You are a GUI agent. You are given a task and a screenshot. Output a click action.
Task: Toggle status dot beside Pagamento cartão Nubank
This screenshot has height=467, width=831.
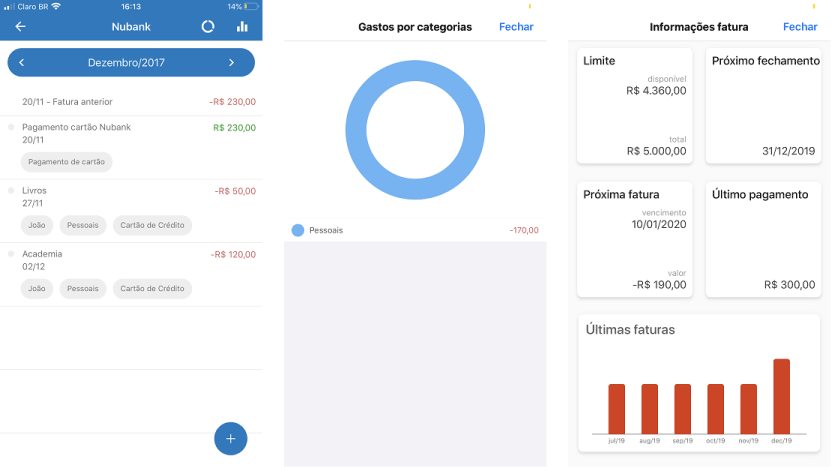tap(12, 127)
